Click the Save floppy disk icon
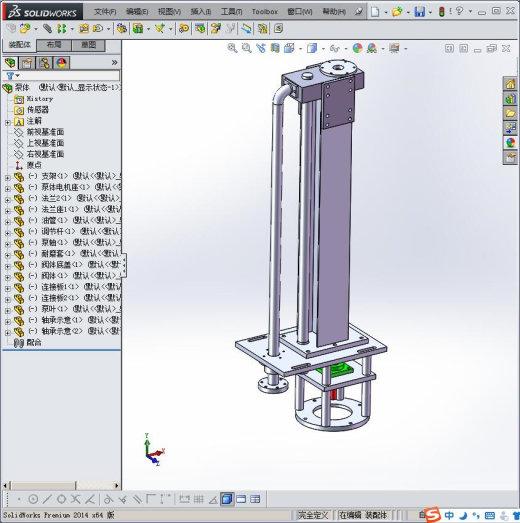 420,12
